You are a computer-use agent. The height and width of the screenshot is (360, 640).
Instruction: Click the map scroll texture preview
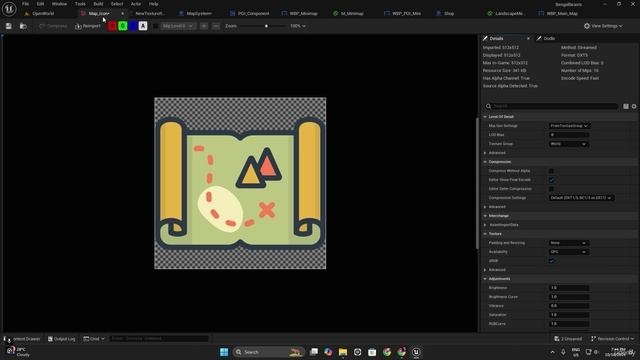tap(240, 183)
